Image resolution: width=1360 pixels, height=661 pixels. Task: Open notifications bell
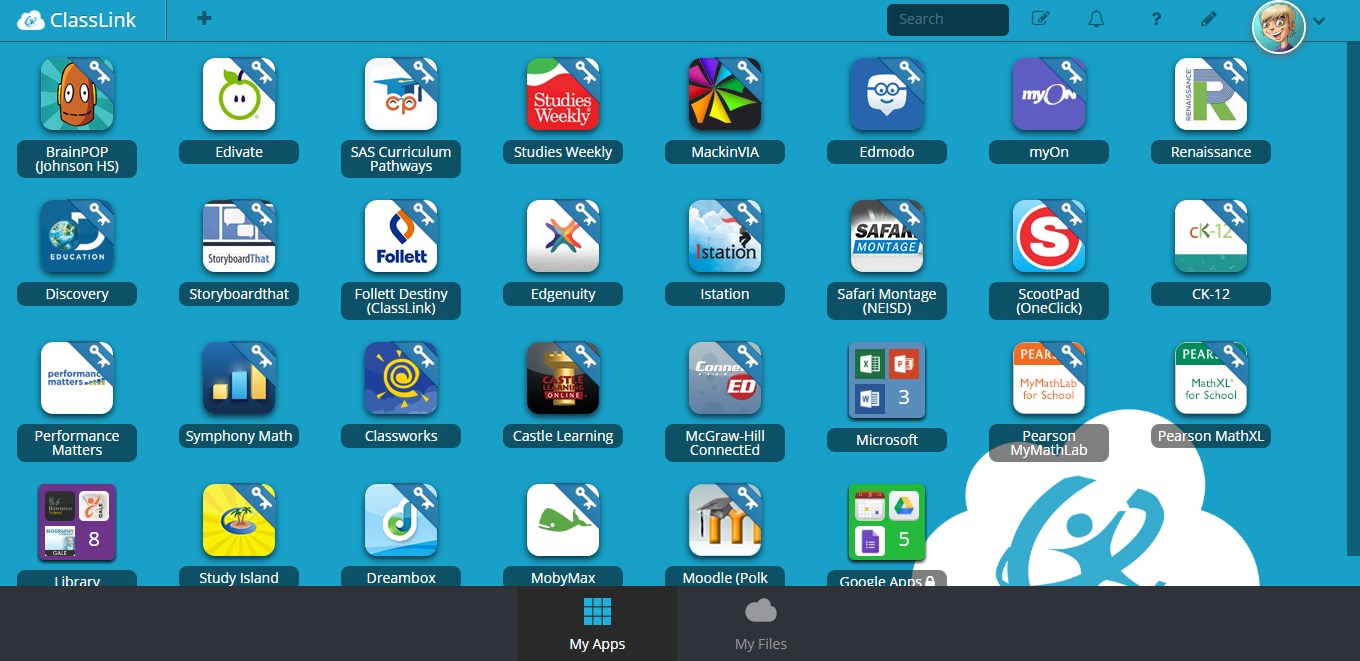pos(1097,19)
